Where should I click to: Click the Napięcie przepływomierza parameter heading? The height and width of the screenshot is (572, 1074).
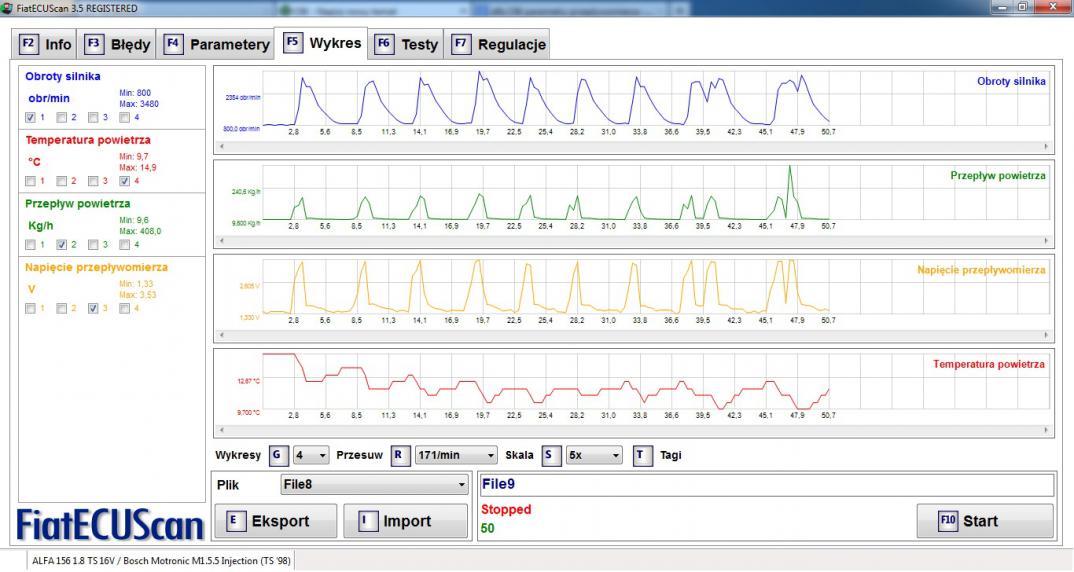pos(97,267)
